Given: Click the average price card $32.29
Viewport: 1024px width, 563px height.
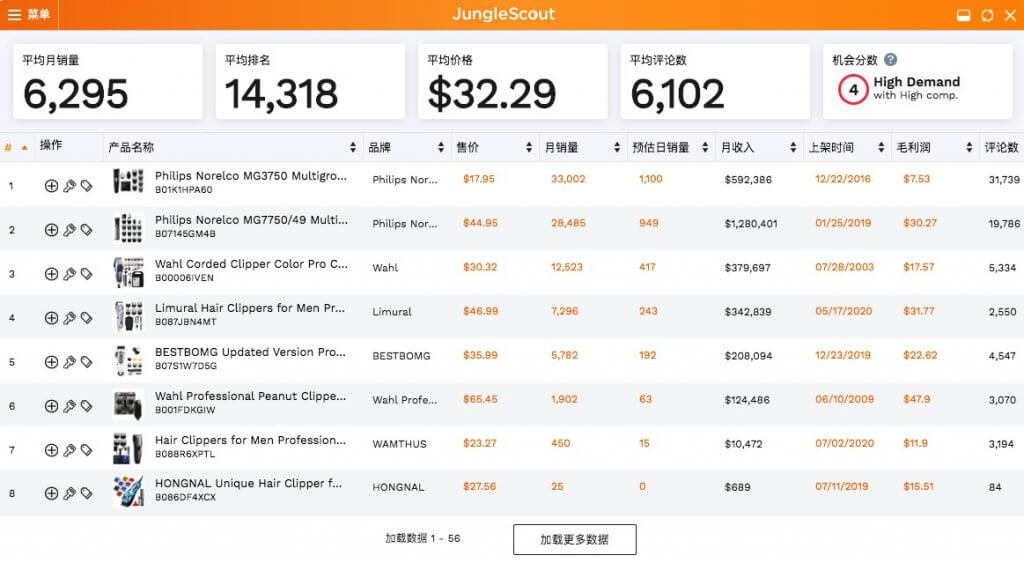Looking at the screenshot, I should point(513,82).
